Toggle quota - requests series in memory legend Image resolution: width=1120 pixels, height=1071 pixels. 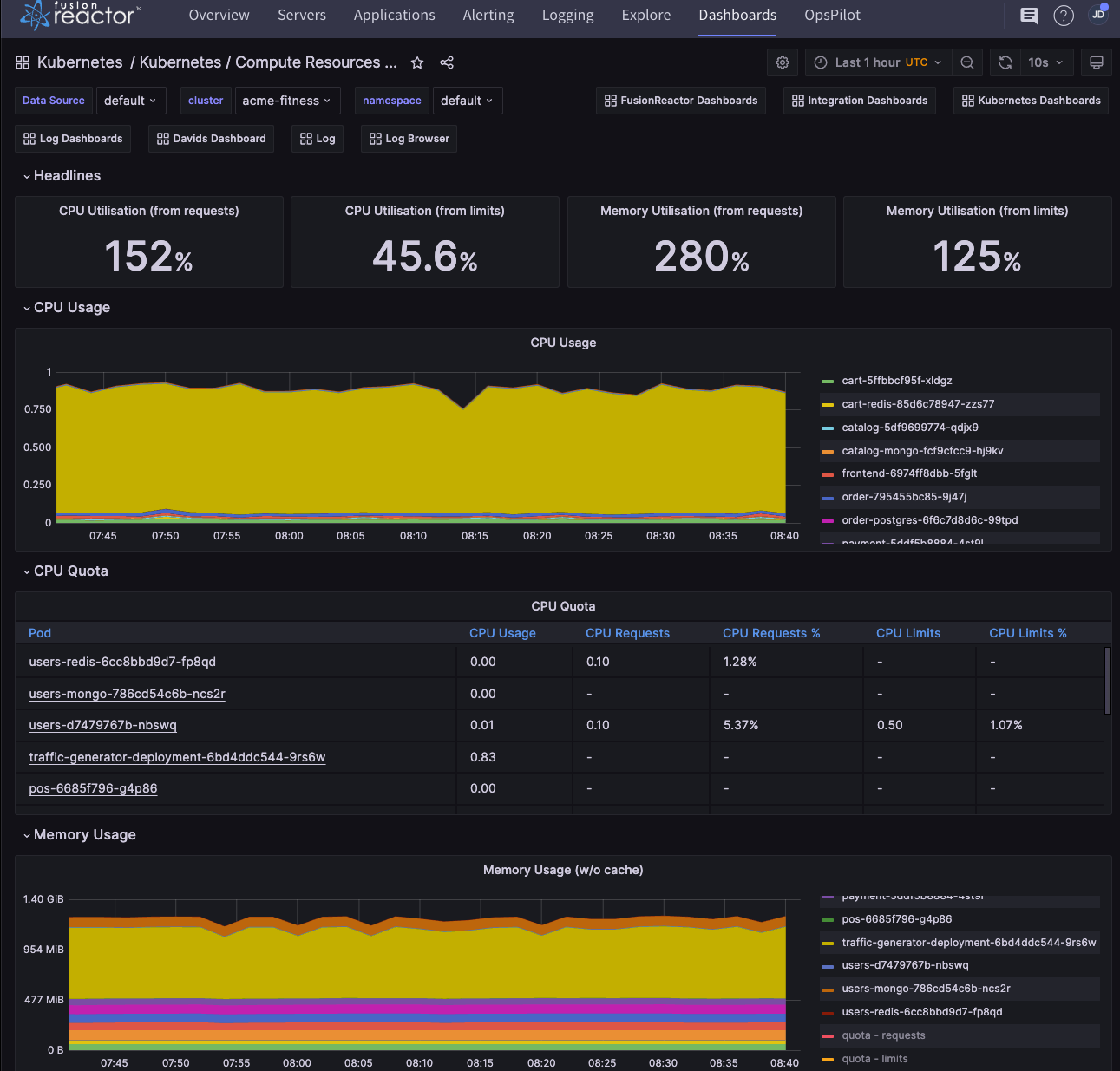pos(883,1035)
